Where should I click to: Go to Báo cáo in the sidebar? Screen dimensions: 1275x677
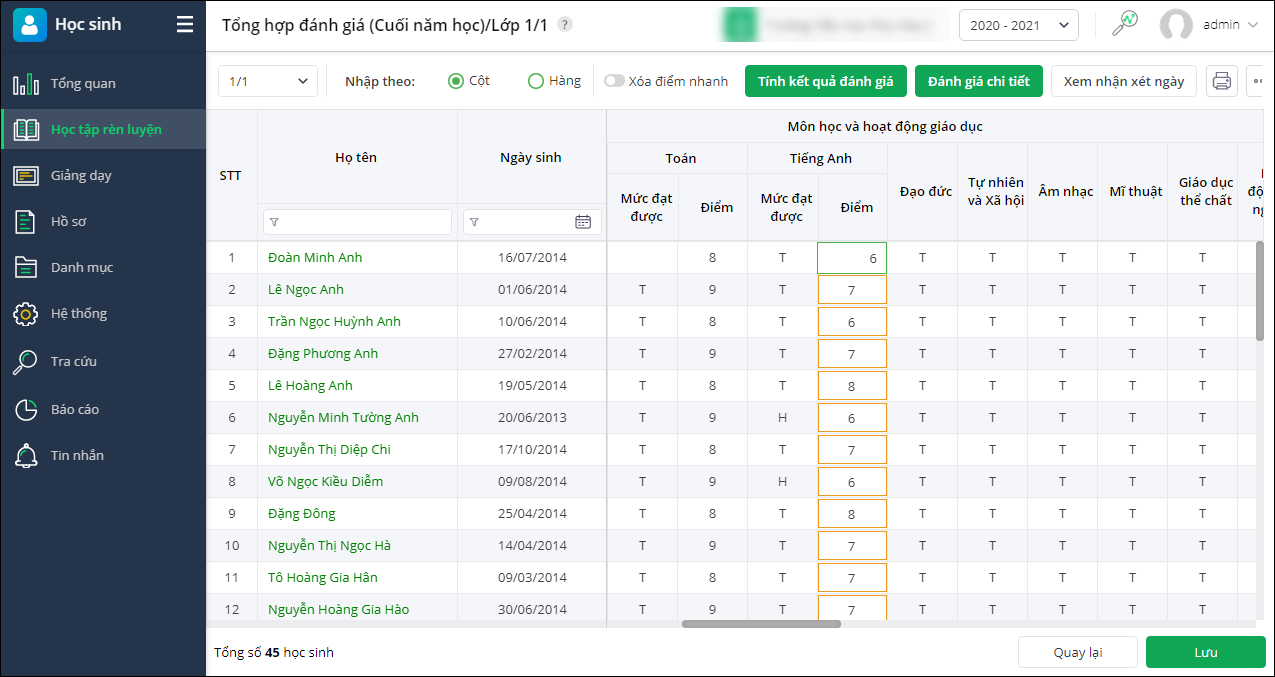(x=75, y=409)
